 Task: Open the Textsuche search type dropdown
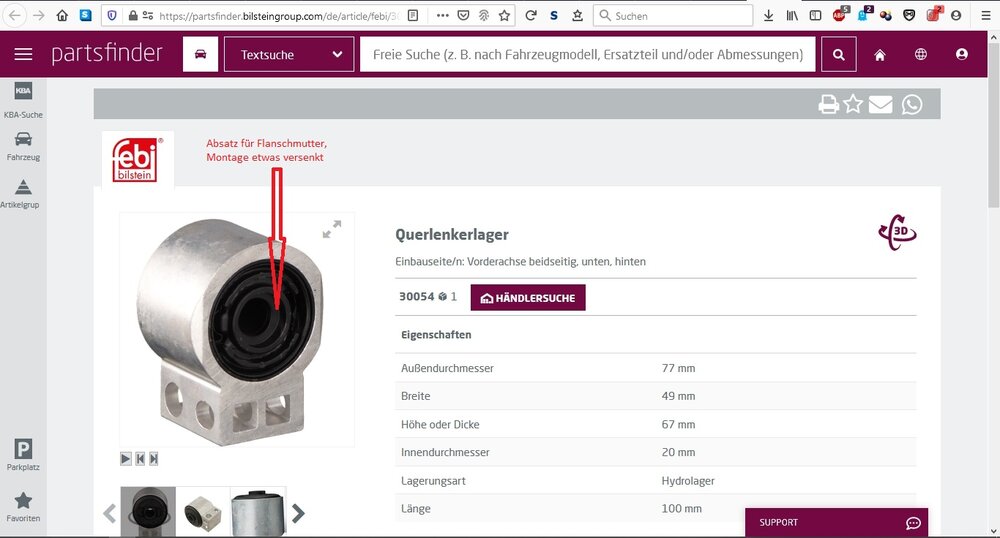(289, 54)
